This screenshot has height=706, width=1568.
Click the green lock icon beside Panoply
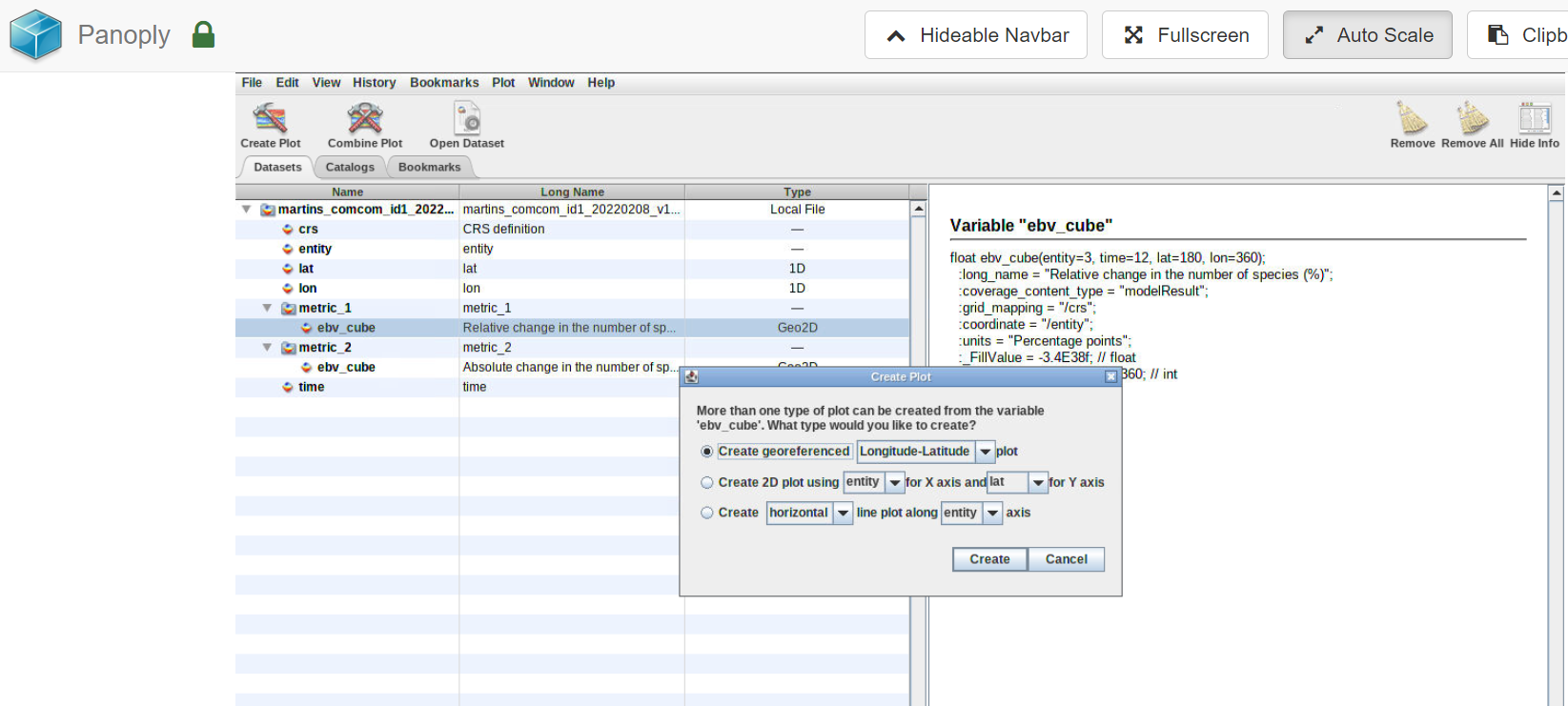pos(203,35)
